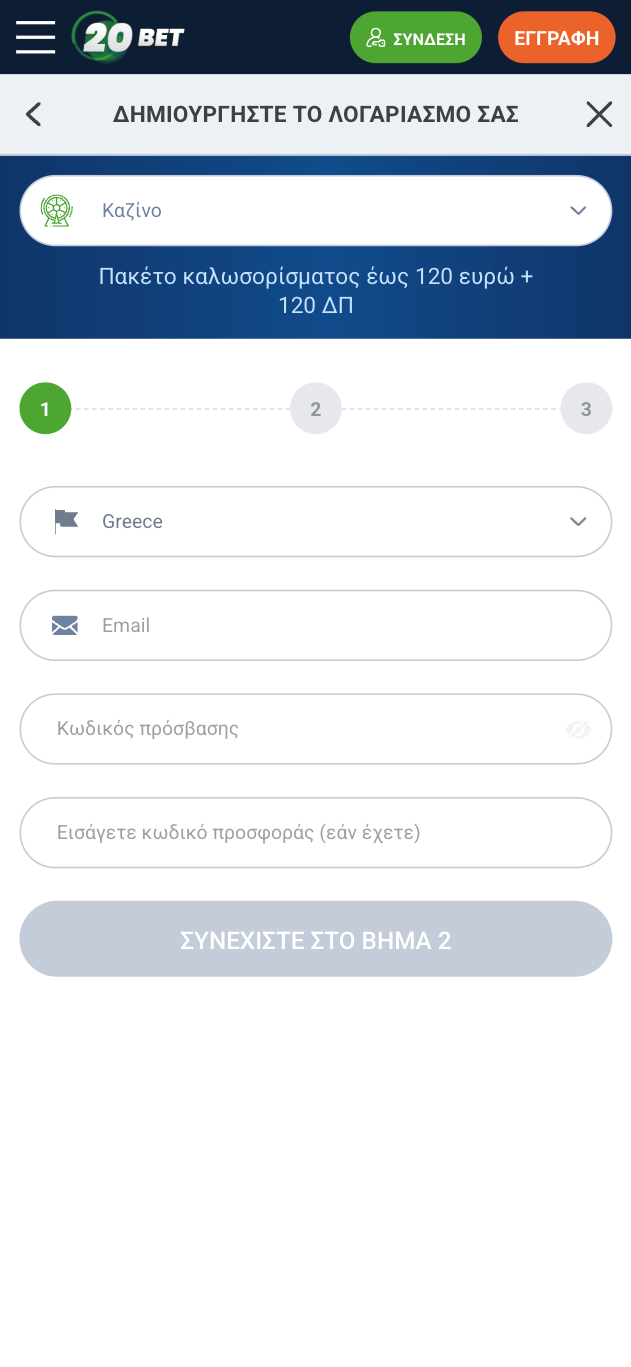631x1367 pixels.
Task: Toggle password visibility eye icon
Action: click(578, 729)
